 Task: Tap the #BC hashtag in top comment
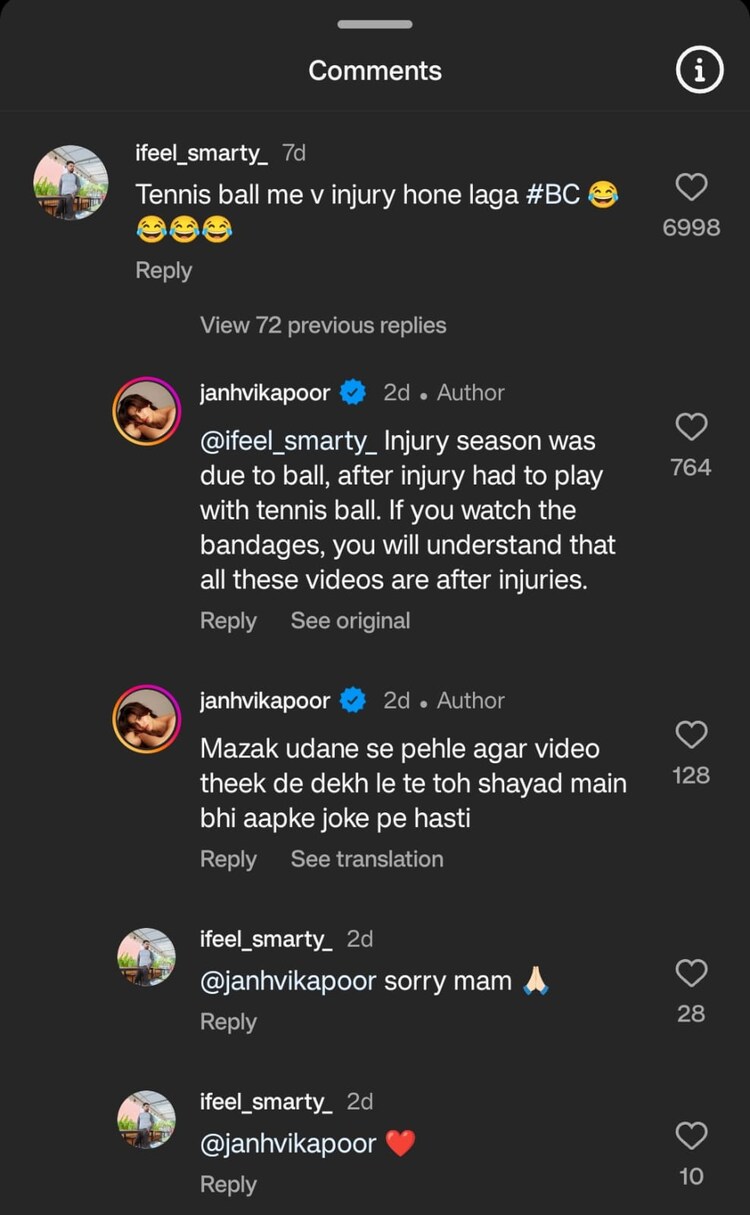pyautogui.click(x=550, y=194)
